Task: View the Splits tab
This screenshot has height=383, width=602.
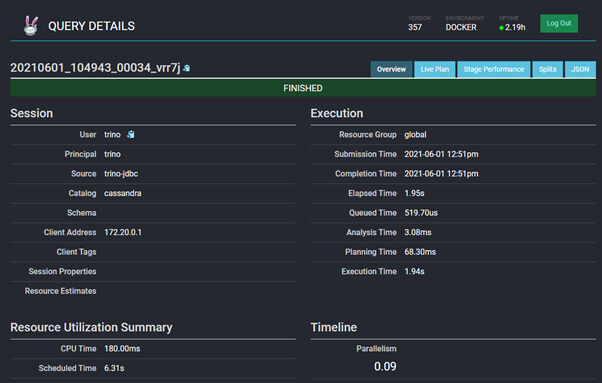Action: coord(547,69)
